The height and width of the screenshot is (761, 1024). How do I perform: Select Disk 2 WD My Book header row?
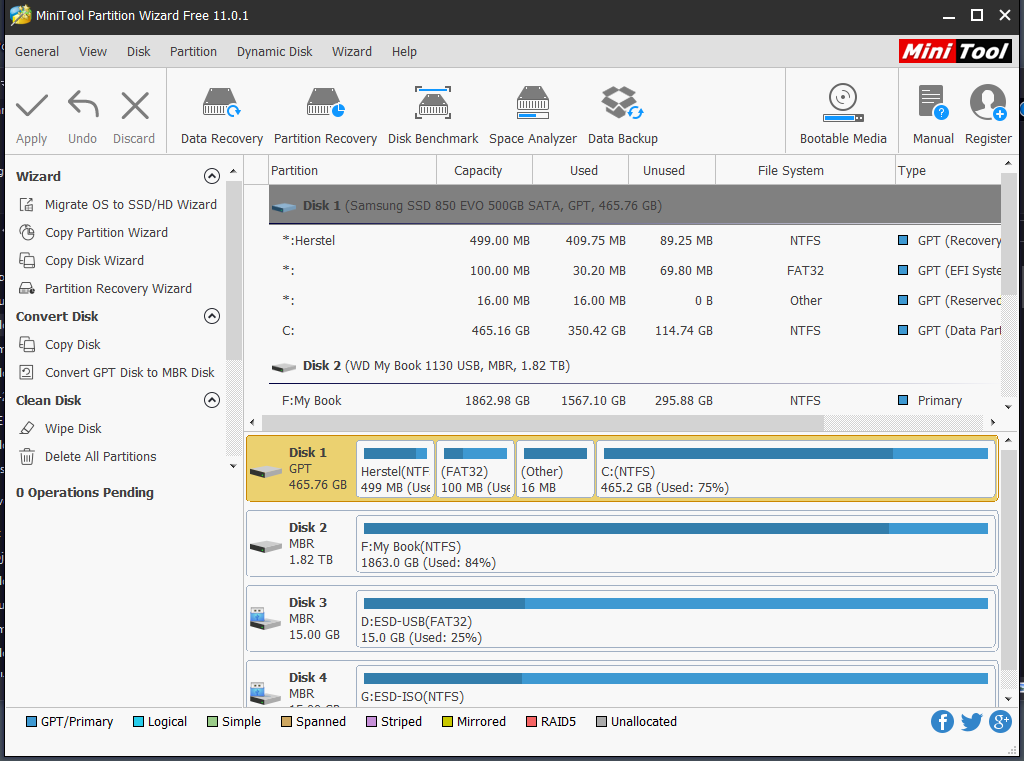coord(635,366)
